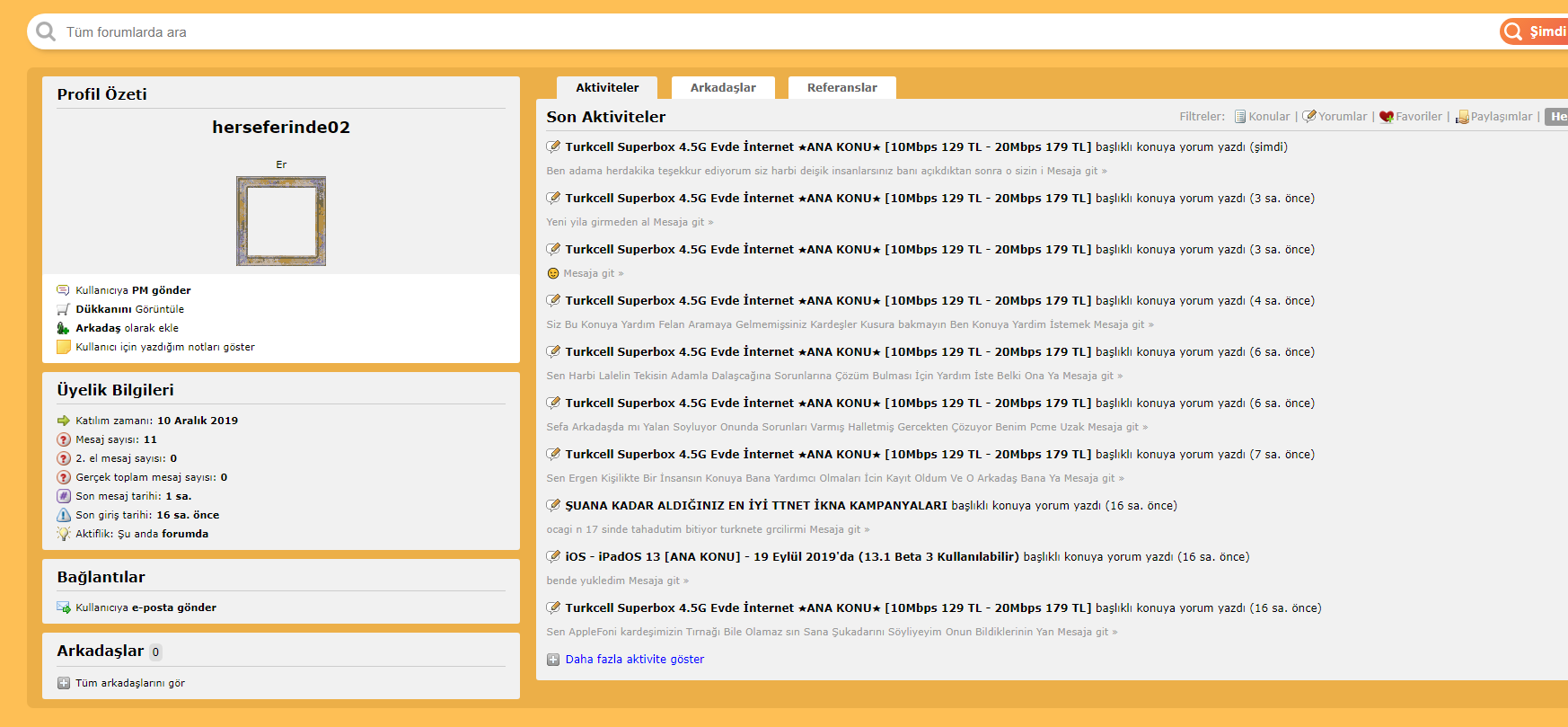Image resolution: width=1568 pixels, height=727 pixels.
Task: Click the Son mesaj tarihi pencil icon
Action: click(63, 496)
